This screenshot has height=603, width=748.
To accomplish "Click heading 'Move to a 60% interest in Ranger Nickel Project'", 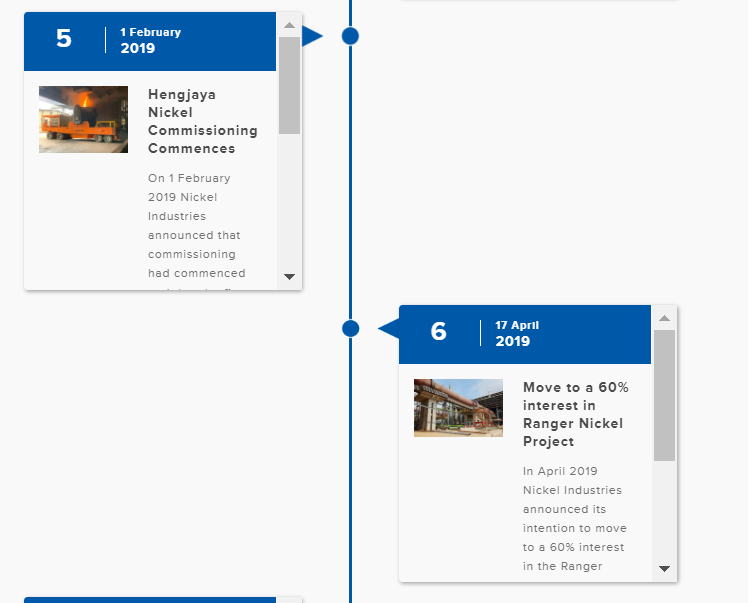I will click(x=575, y=414).
